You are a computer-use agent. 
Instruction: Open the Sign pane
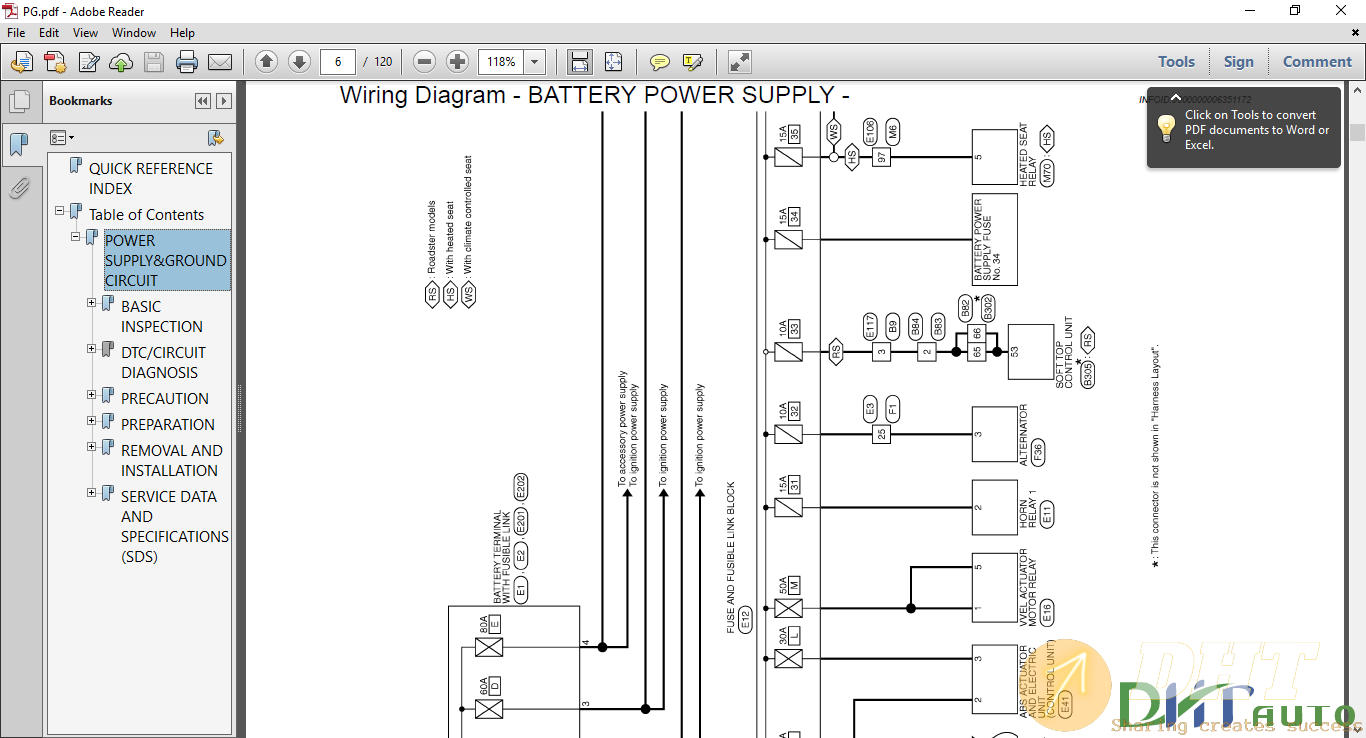pos(1238,62)
